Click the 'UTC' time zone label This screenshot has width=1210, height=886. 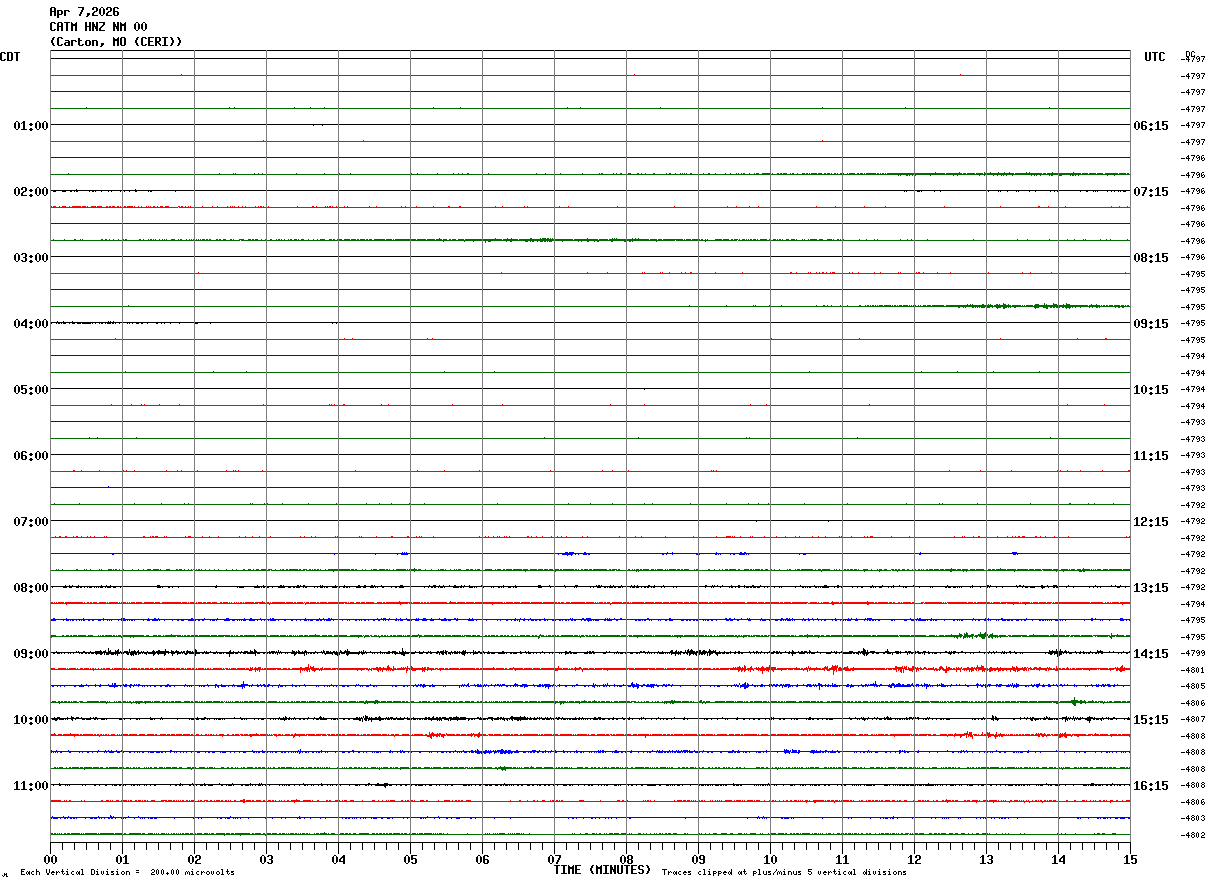(x=1155, y=57)
